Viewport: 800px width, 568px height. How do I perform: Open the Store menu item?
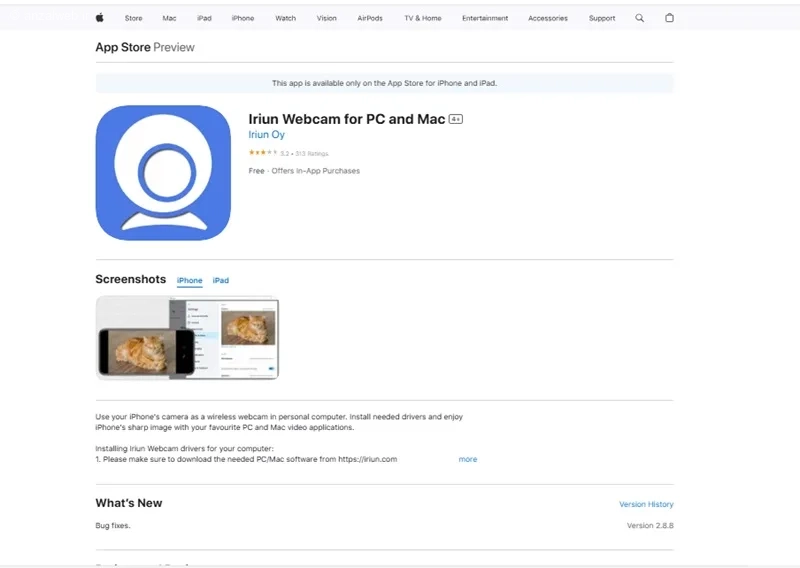134,18
